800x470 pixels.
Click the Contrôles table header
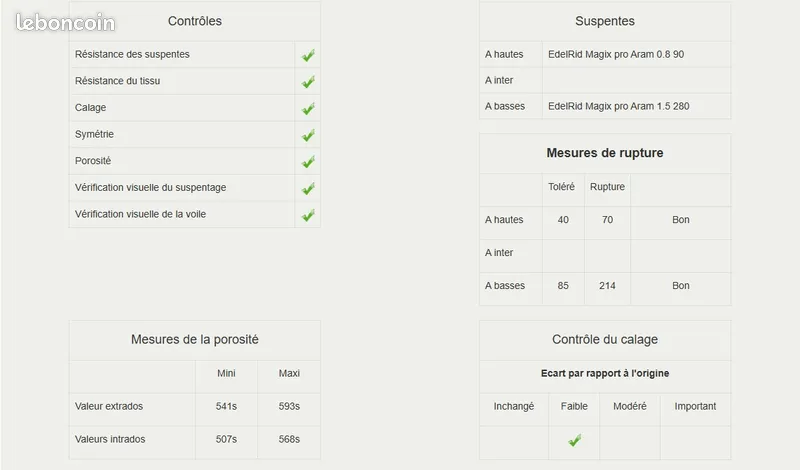tap(195, 21)
